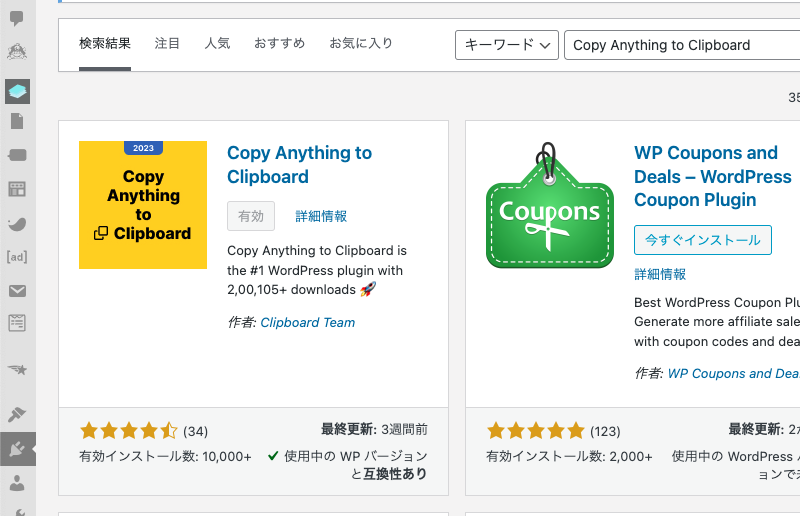Click 今すぐインストール for WP Coupons
The image size is (800, 516).
(703, 240)
